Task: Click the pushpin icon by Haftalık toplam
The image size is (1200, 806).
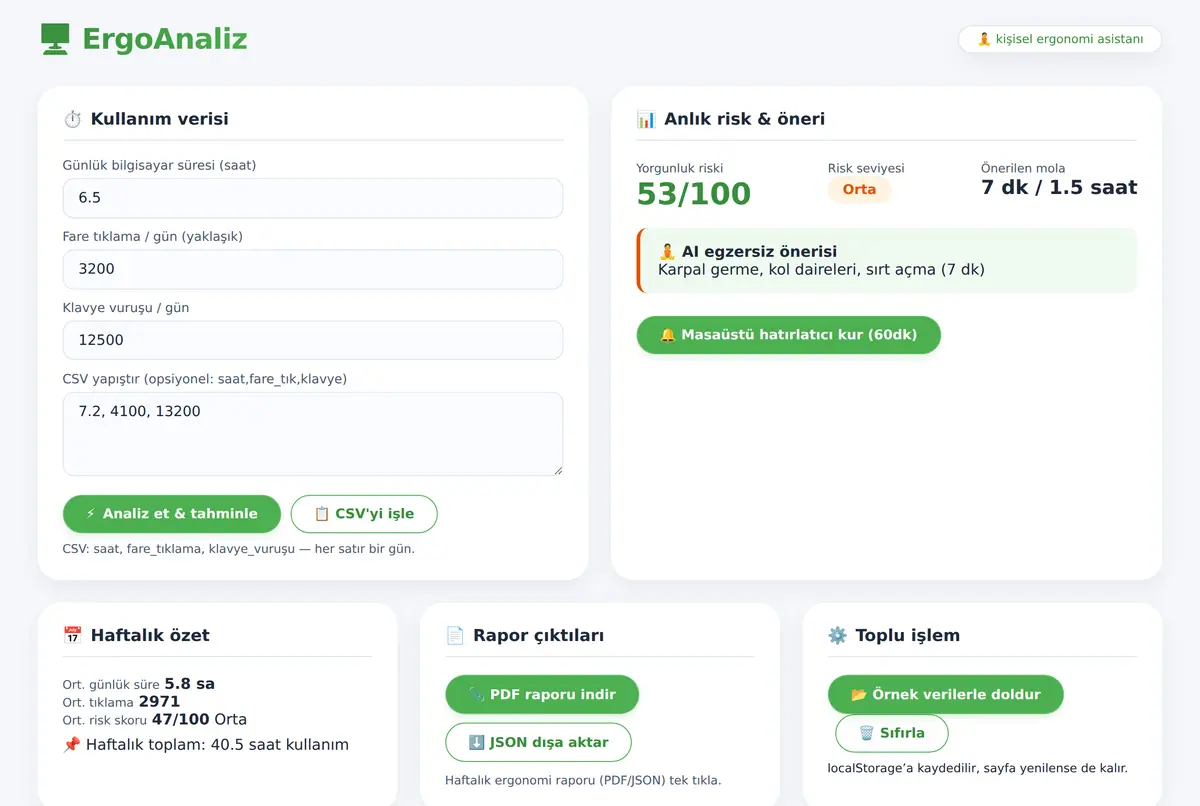Action: (x=72, y=745)
